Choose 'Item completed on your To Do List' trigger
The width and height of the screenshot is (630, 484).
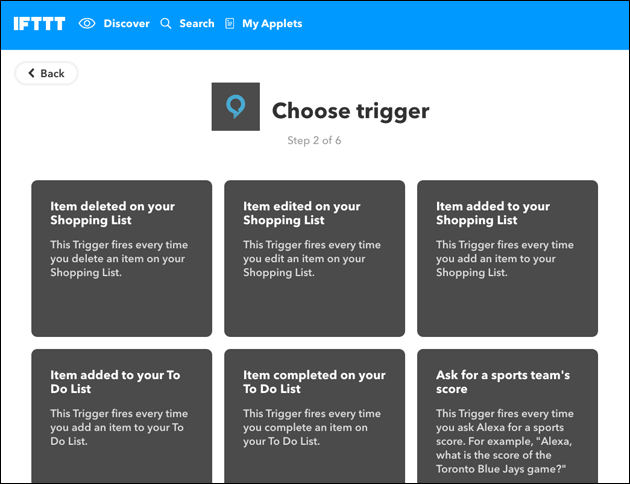(314, 416)
